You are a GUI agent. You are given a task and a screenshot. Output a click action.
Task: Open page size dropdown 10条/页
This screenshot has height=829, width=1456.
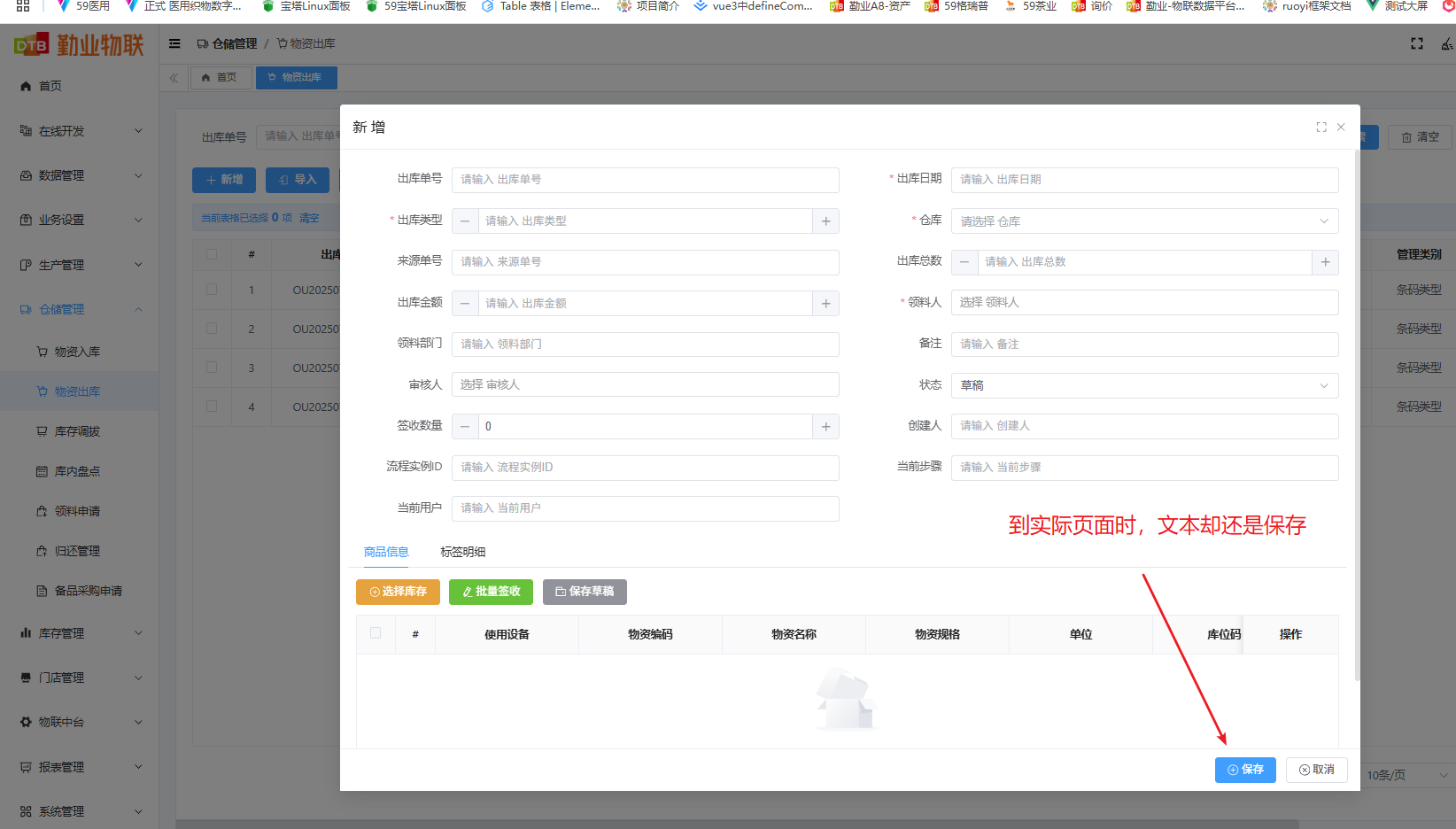[x=1406, y=775]
